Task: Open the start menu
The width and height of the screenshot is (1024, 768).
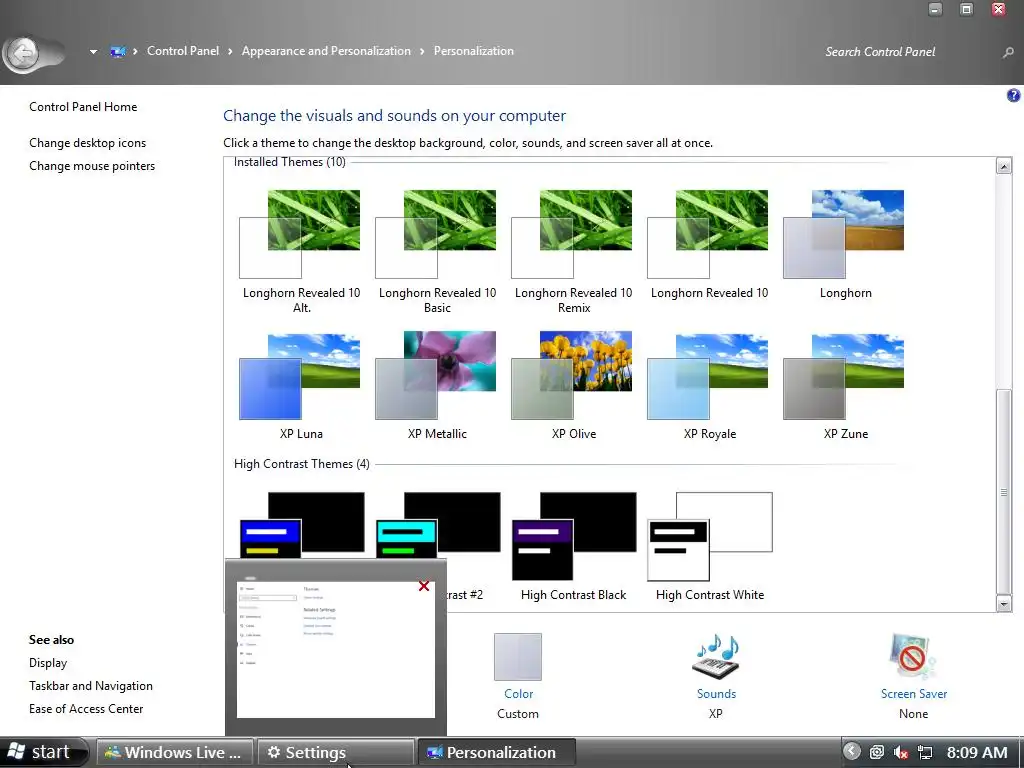Action: click(44, 752)
